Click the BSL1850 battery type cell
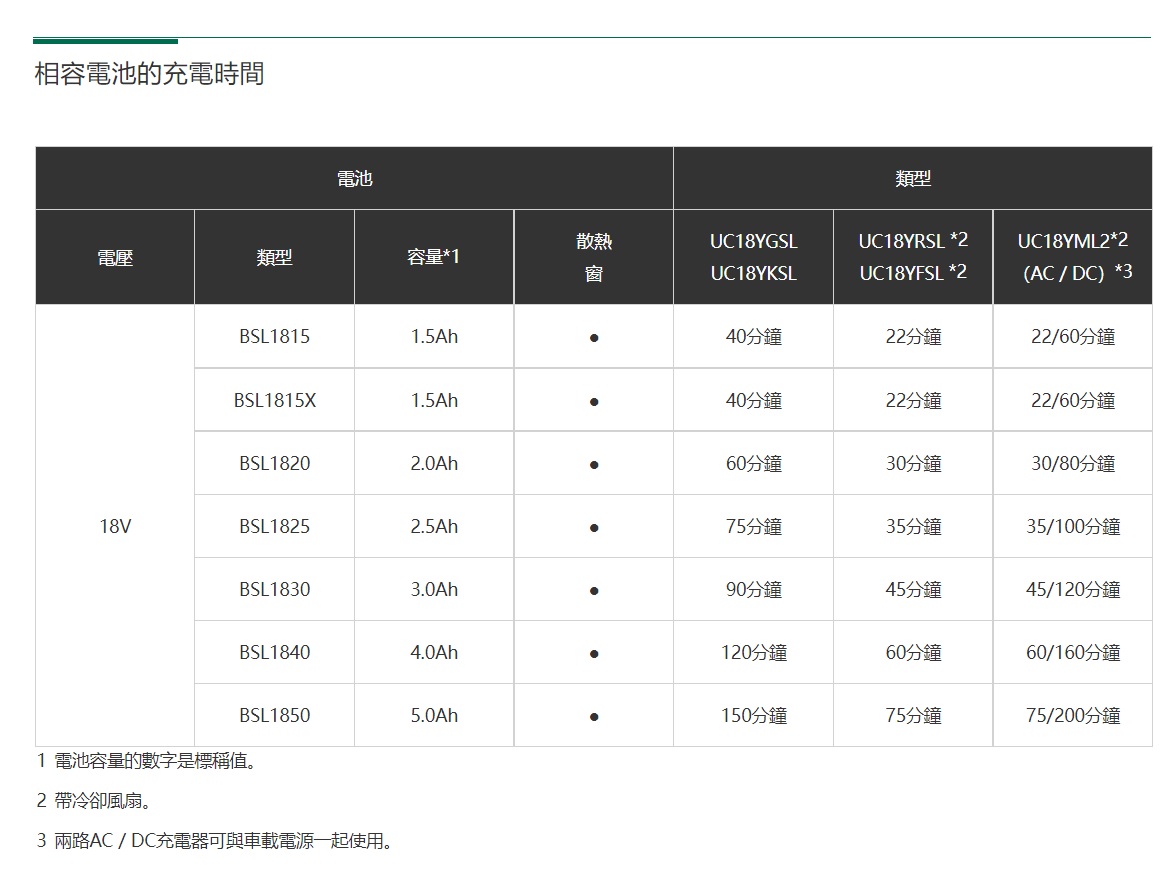Screen dimensions: 1176x892 (274, 715)
